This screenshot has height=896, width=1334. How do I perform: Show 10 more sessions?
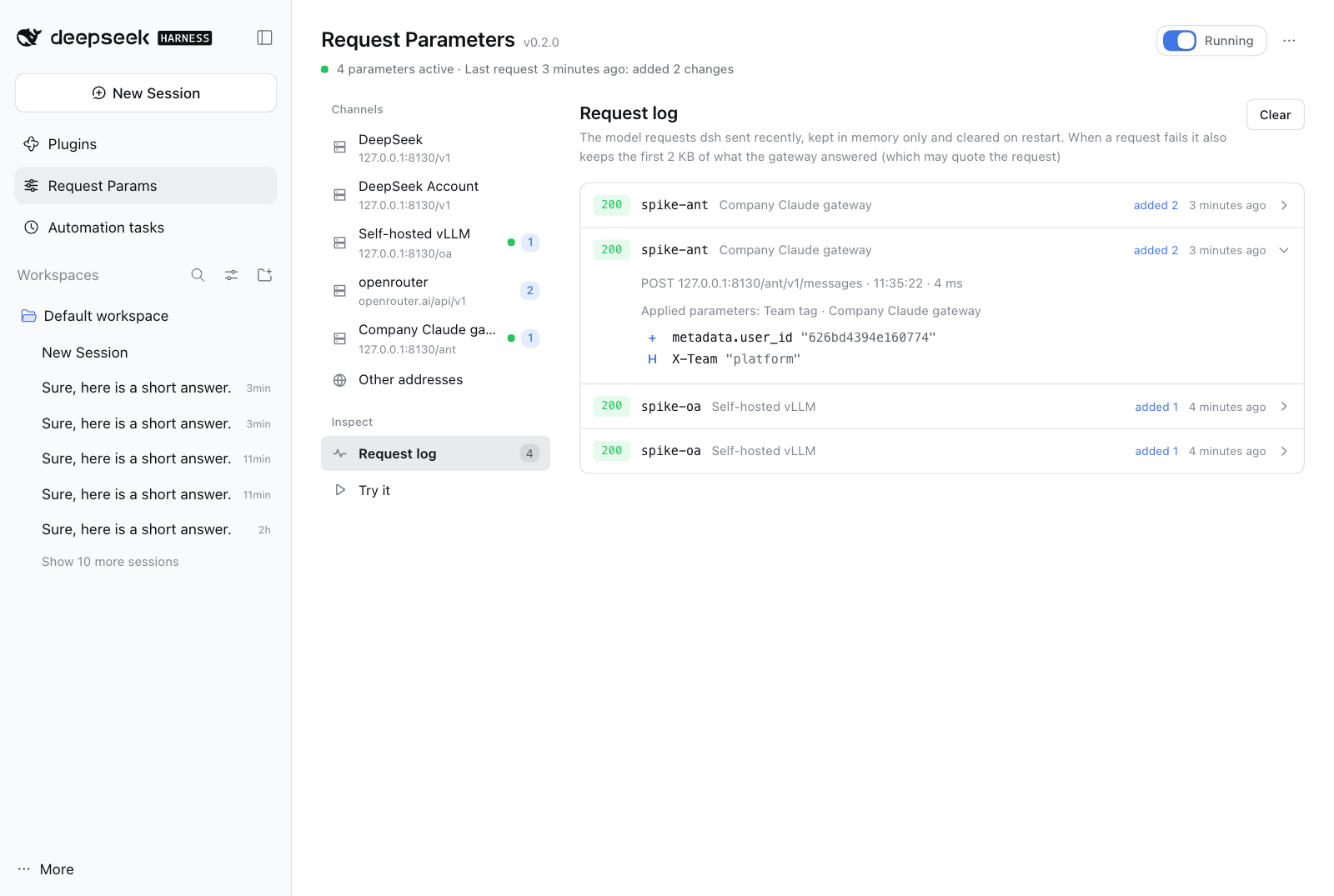click(110, 562)
